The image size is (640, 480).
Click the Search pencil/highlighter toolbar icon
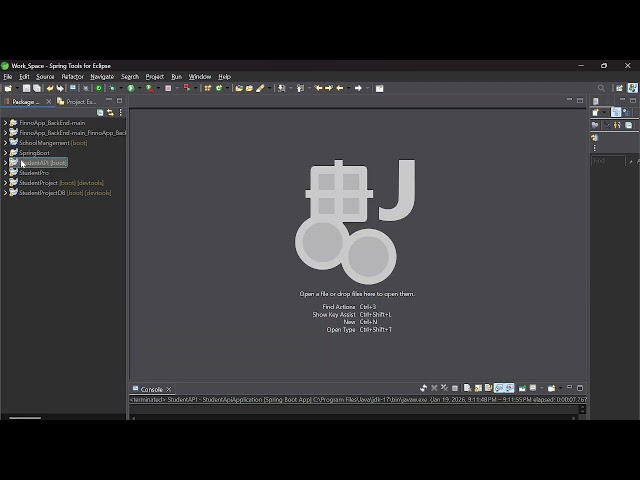260,88
